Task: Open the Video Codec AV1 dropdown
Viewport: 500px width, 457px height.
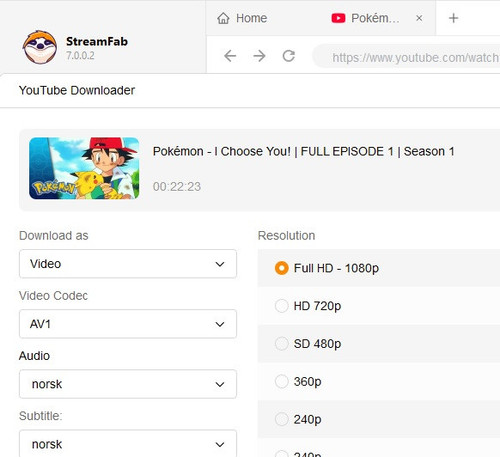Action: [x=128, y=324]
